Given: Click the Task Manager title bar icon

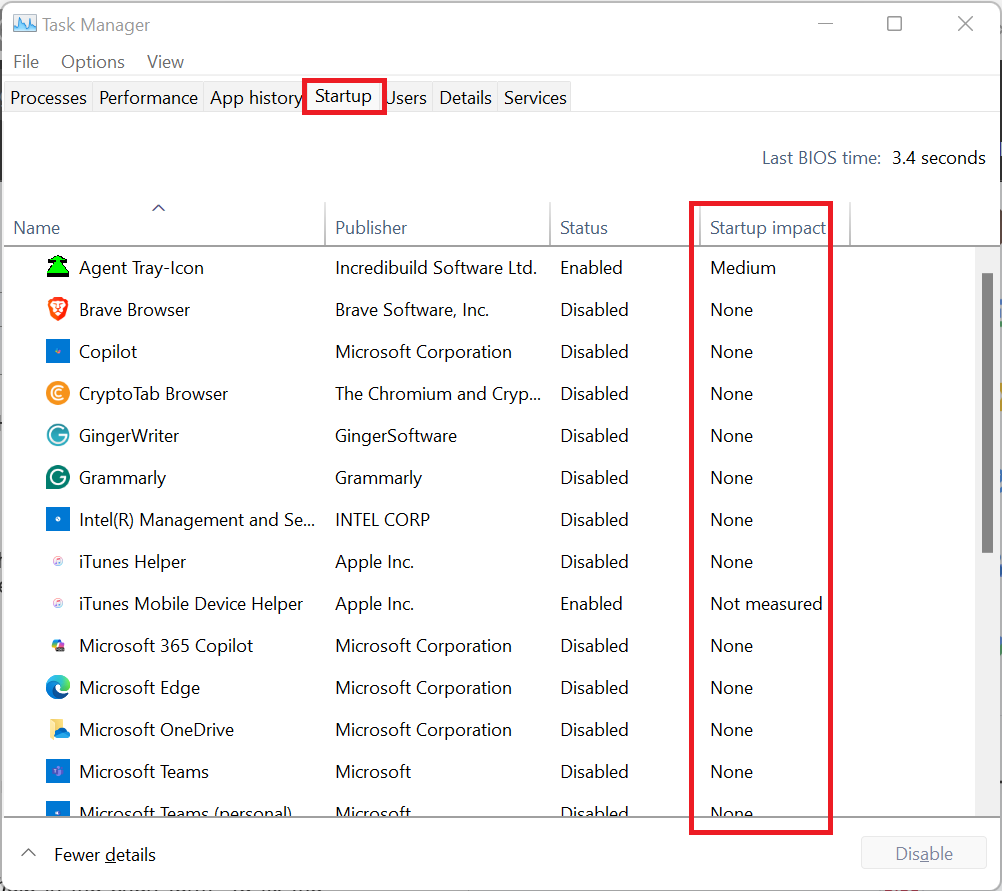Looking at the screenshot, I should point(24,24).
